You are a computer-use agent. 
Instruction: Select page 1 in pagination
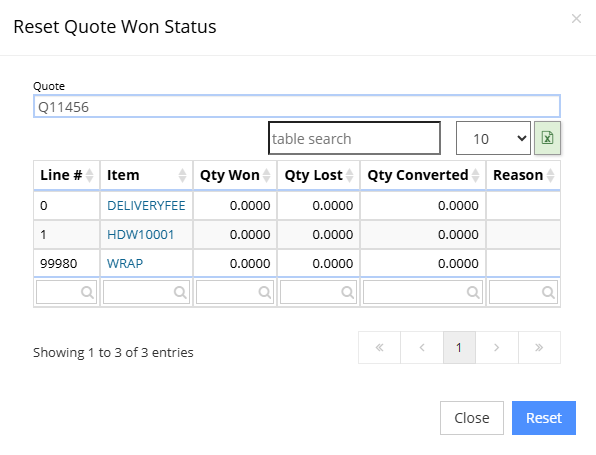coord(459,347)
